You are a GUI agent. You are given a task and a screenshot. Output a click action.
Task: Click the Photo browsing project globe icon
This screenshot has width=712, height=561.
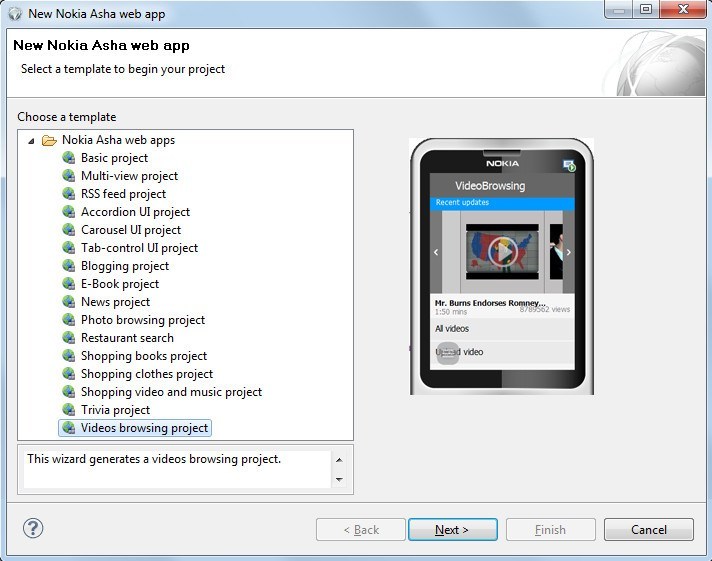[69, 320]
